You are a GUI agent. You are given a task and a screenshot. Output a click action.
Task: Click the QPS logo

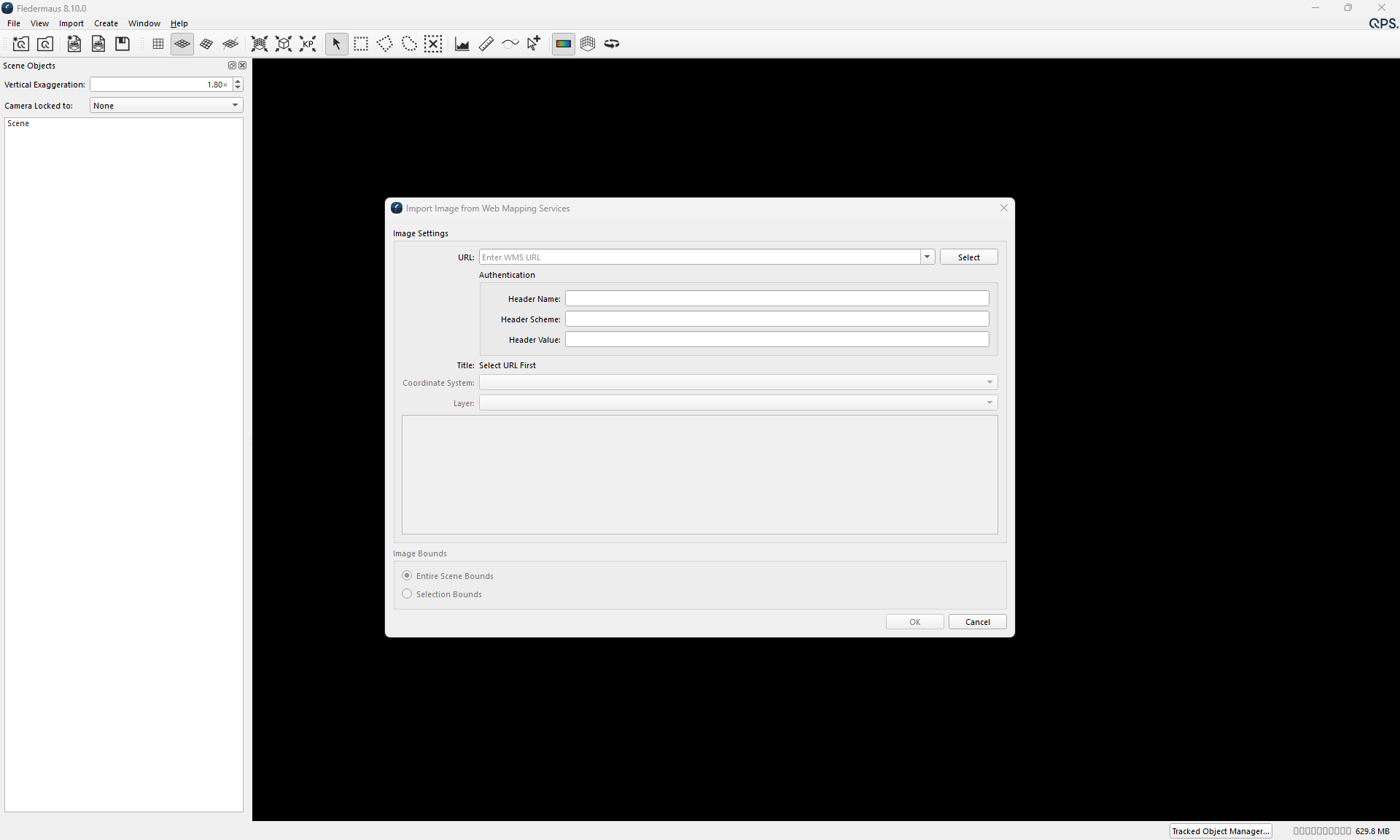1382,24
